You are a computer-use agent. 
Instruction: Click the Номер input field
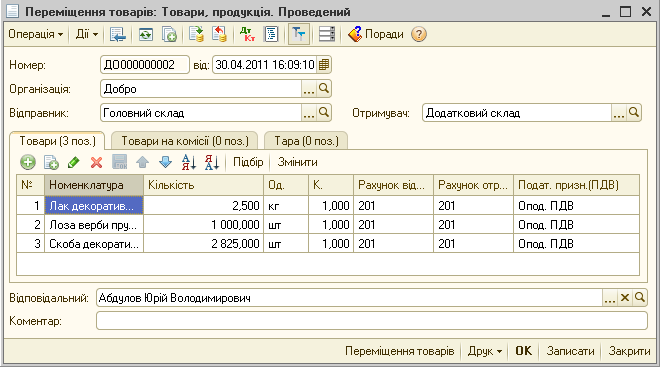coord(145,65)
